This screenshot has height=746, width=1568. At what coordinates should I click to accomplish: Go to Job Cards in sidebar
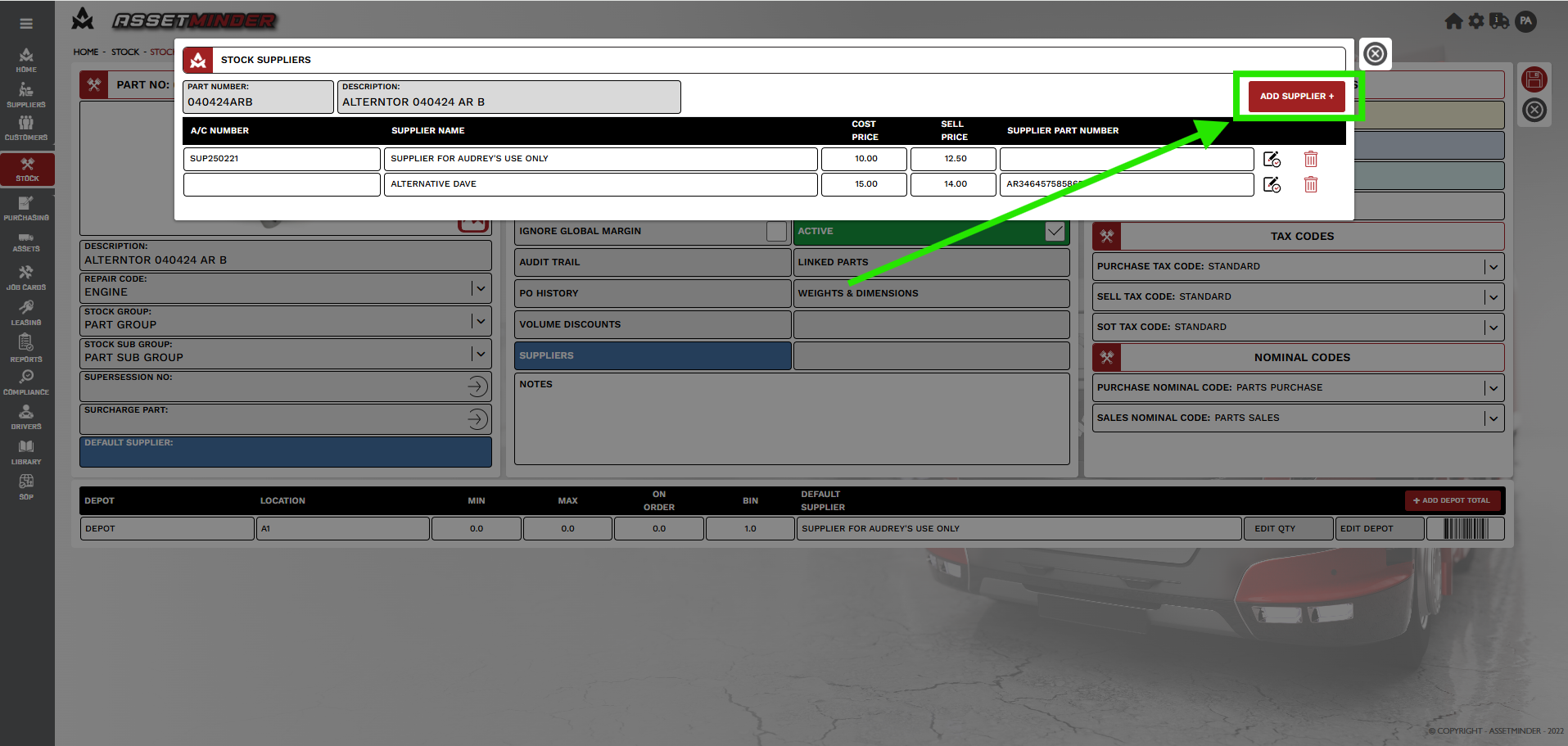tap(26, 278)
